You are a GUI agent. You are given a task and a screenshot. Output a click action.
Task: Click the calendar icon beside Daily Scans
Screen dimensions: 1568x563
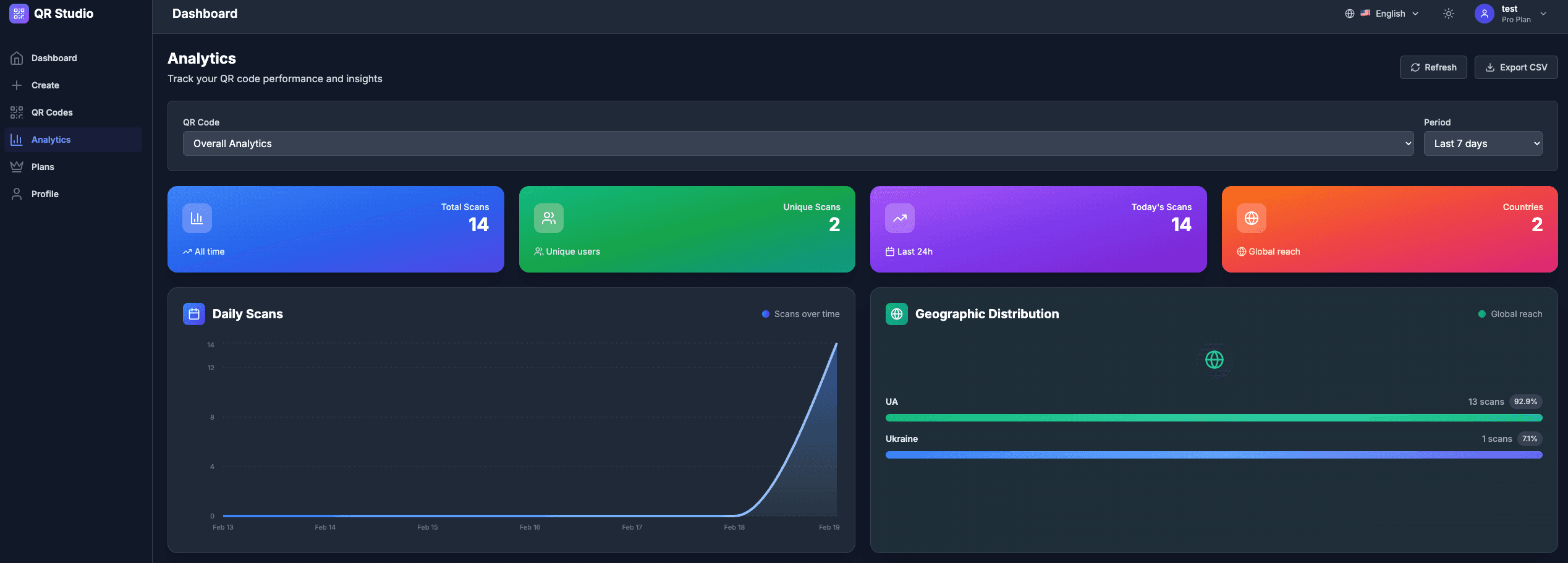click(x=193, y=314)
